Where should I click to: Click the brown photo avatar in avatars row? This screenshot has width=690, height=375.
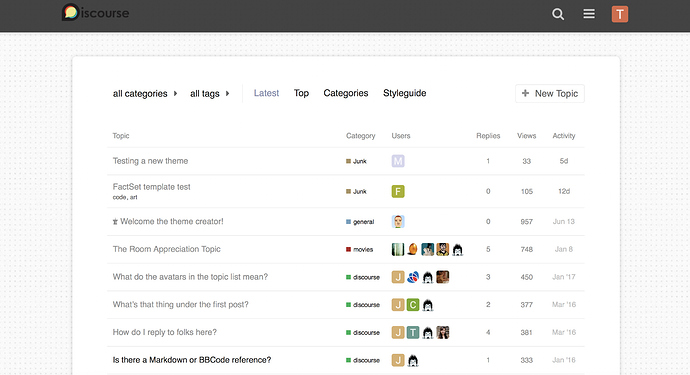[443, 277]
